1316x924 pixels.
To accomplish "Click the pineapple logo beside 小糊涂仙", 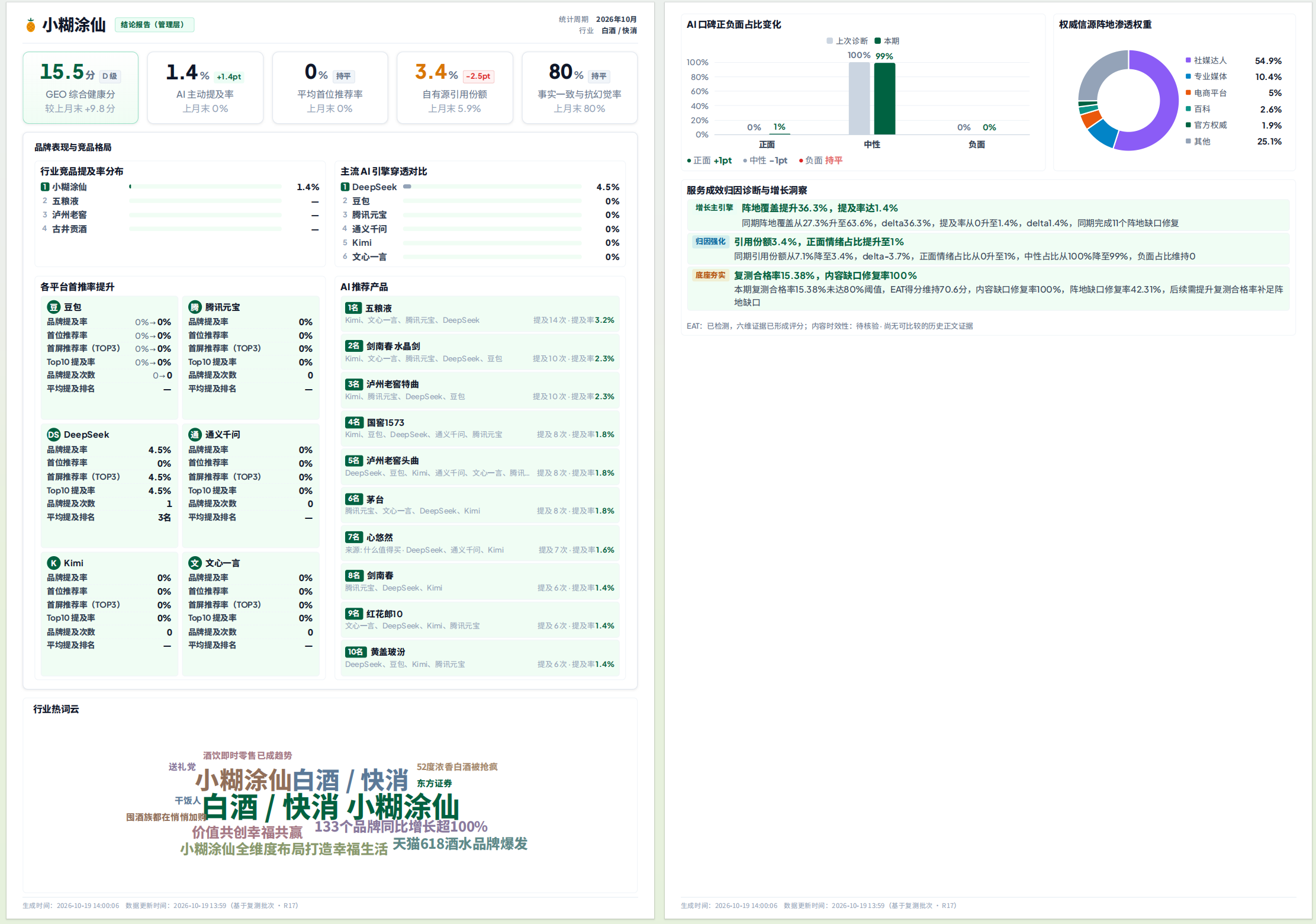I will click(31, 25).
